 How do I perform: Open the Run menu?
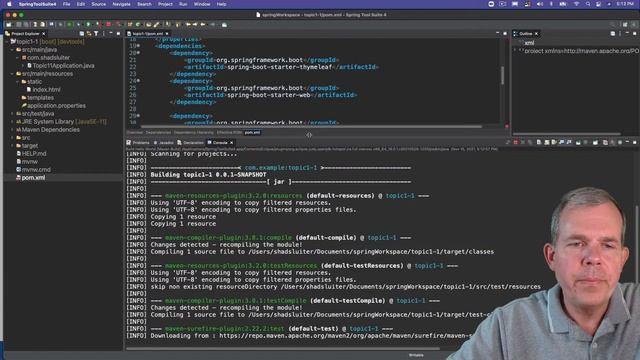[183, 4]
